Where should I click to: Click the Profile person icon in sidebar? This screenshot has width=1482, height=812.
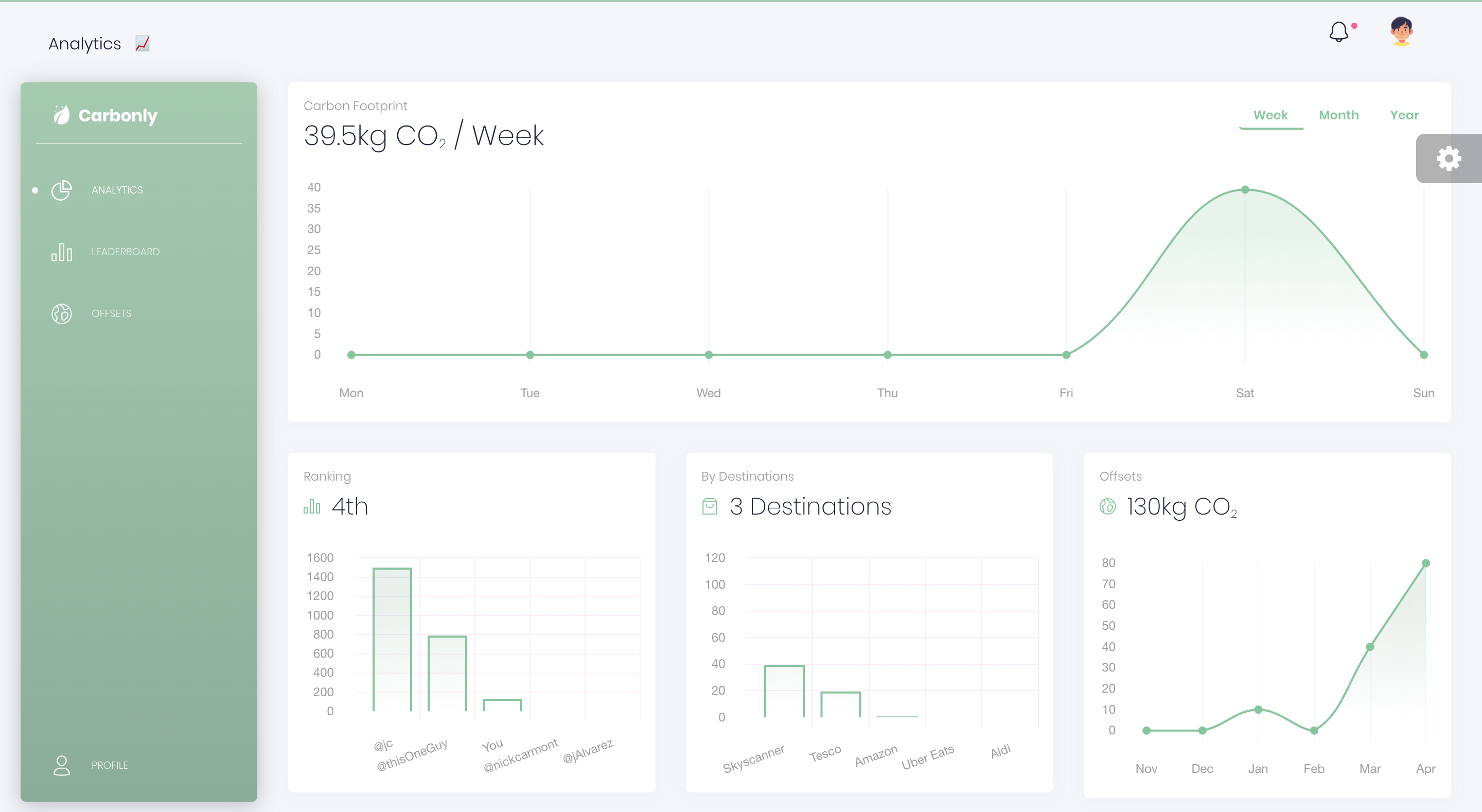[x=62, y=765]
